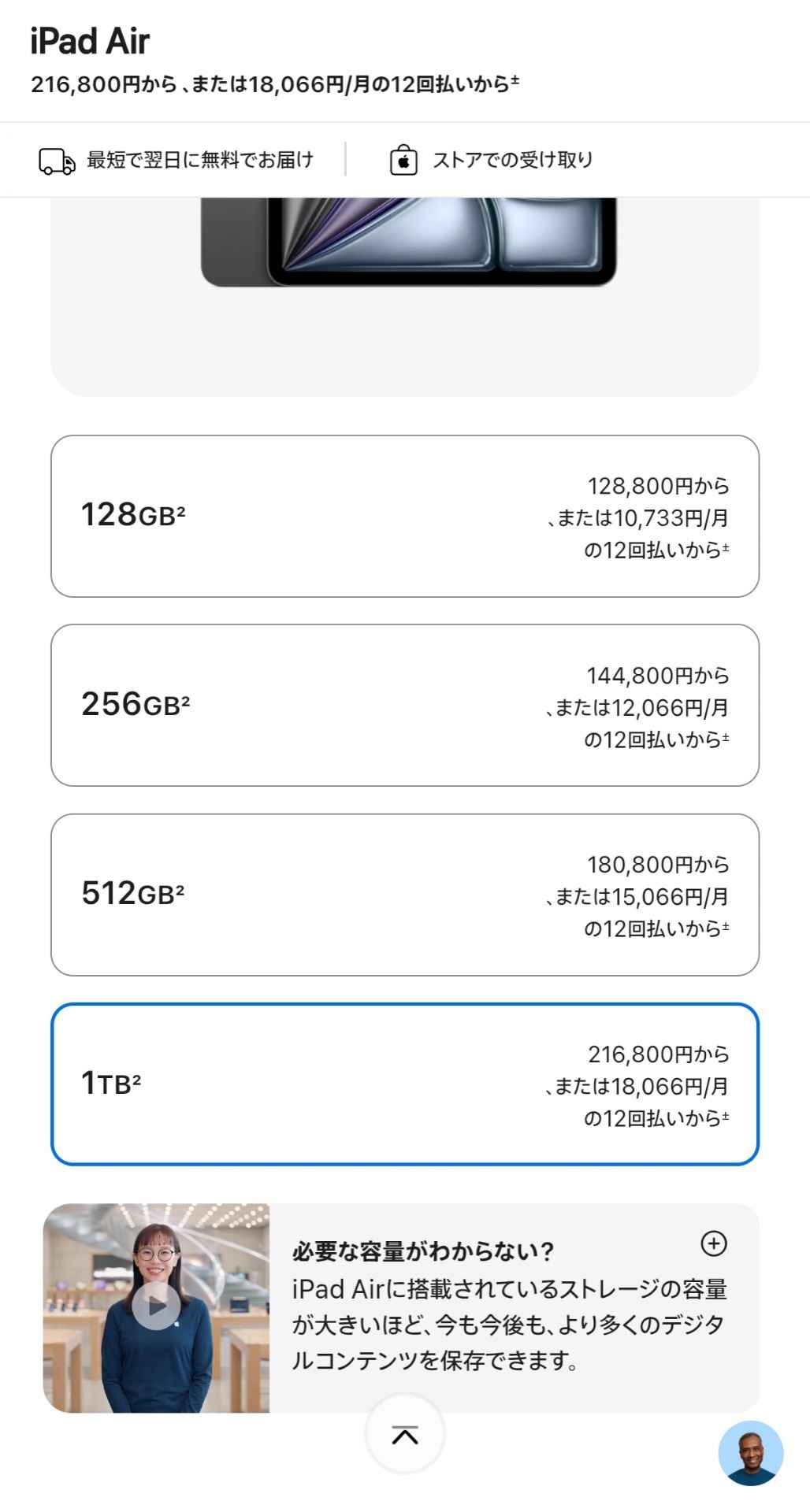Open the specialist chat avatar
810x1512 pixels.
pos(750,1454)
